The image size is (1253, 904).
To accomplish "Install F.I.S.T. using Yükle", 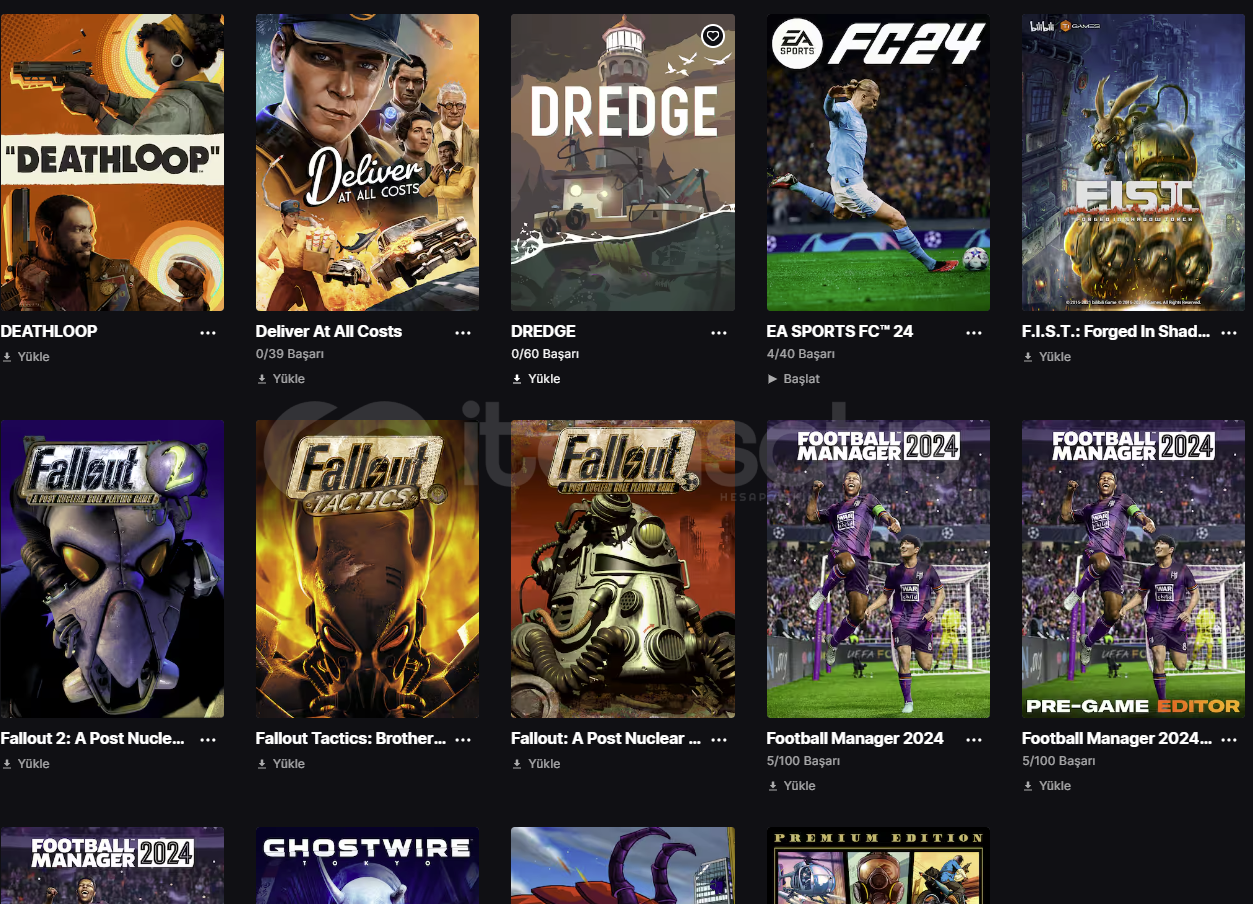I will tap(1047, 357).
